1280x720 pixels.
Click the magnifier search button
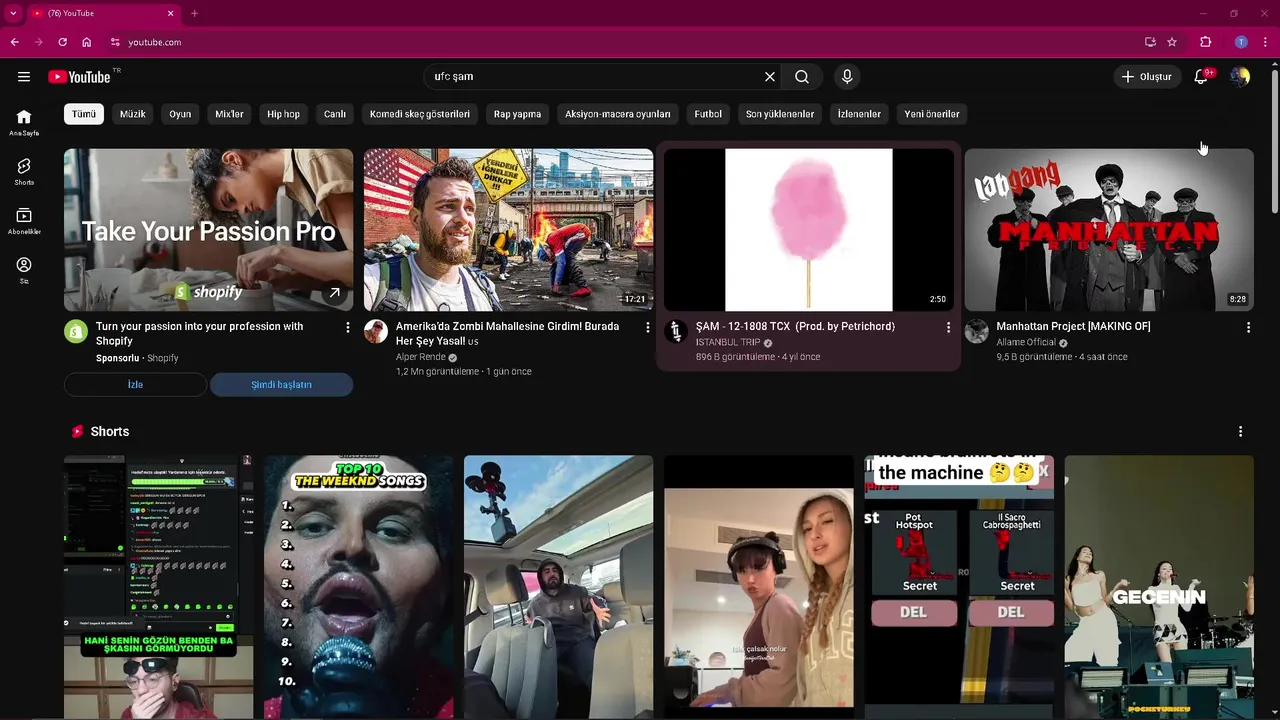click(x=802, y=77)
